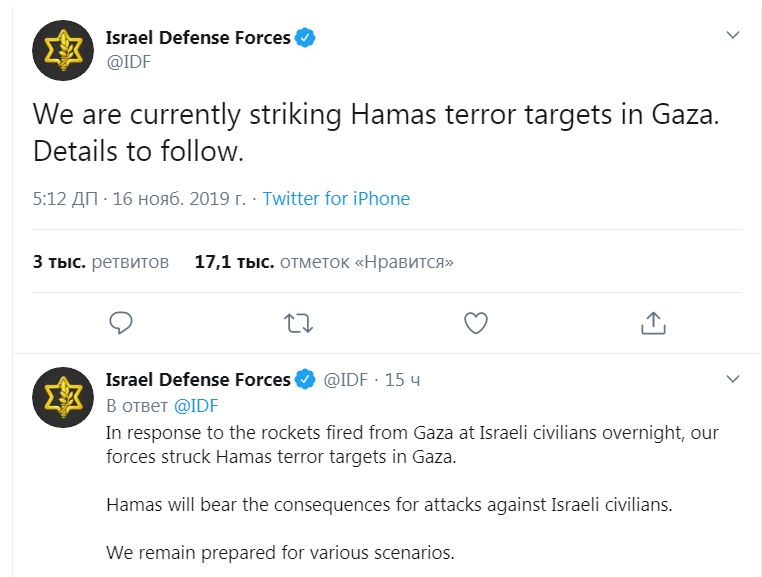Open the reply tweet about rockets from Gaza
This screenshot has width=762, height=577.
coord(412,469)
